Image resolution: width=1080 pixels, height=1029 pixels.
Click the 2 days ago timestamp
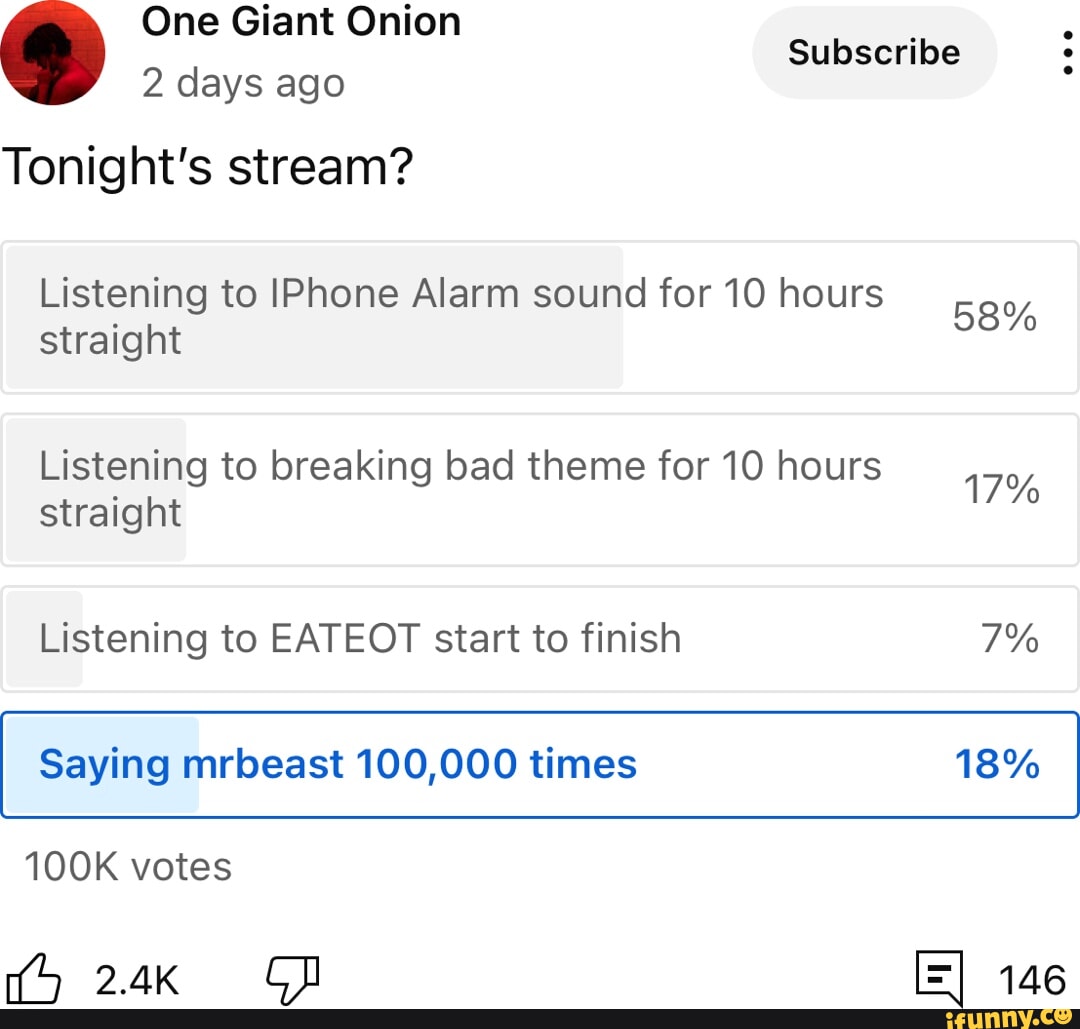pyautogui.click(x=243, y=84)
